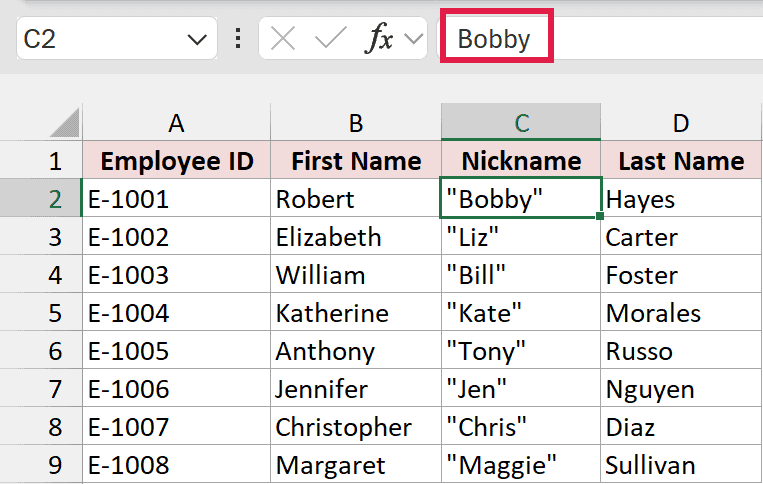
Task: Select row 1 header
Action: click(41, 161)
